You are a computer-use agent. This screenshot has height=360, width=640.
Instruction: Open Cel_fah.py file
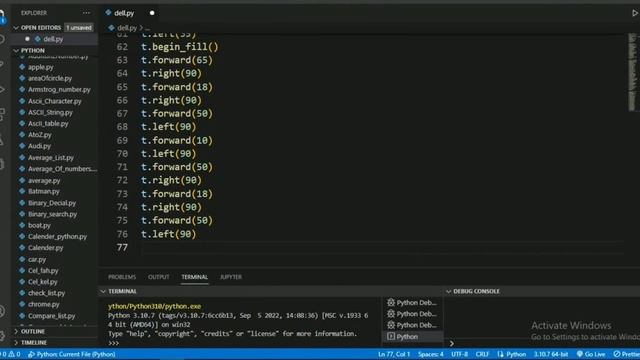pos(43,271)
